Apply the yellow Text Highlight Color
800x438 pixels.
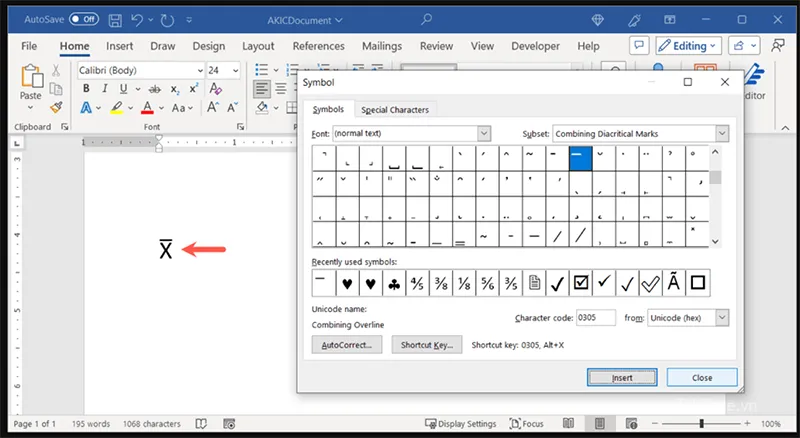117,108
